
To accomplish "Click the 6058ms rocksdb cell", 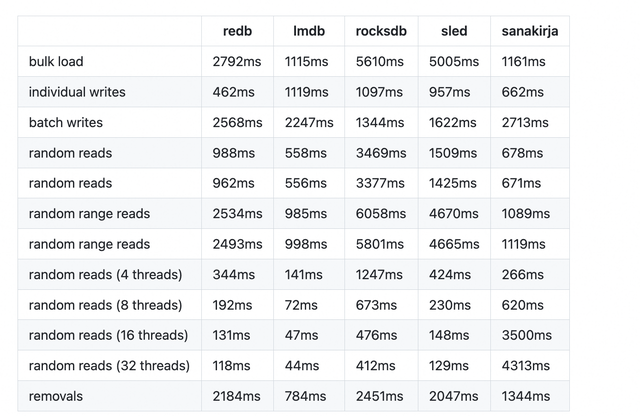I will click(381, 214).
